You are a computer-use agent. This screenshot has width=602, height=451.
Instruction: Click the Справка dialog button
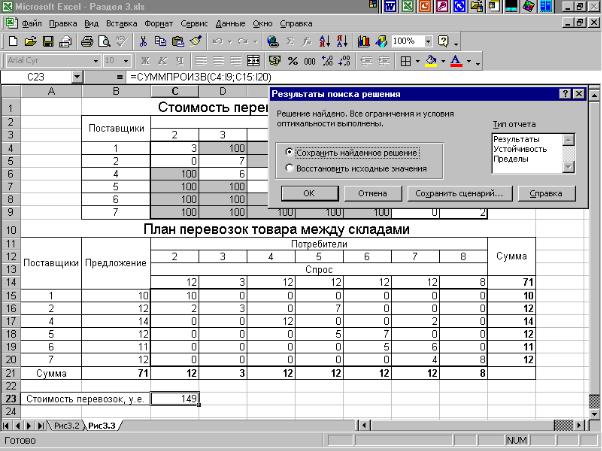pos(546,193)
